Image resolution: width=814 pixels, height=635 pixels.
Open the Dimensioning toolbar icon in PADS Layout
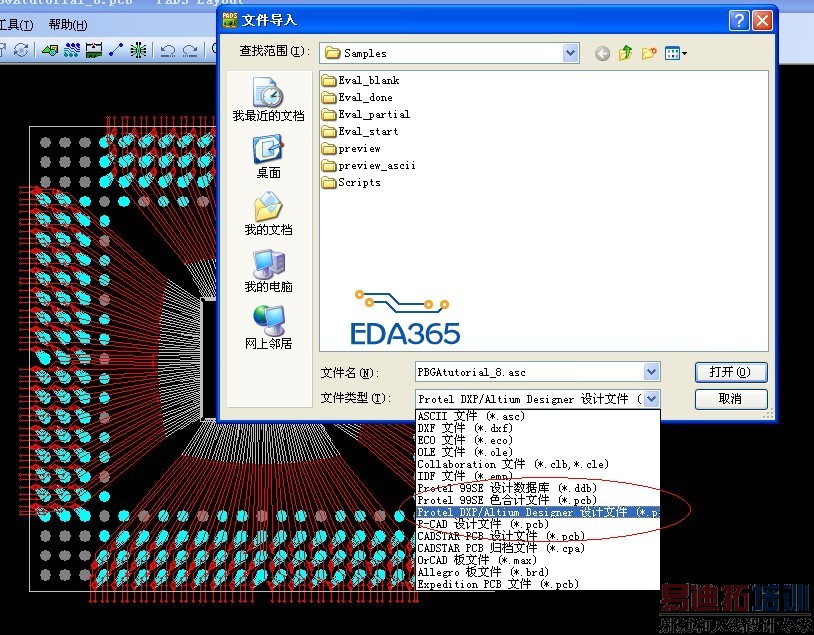94,50
